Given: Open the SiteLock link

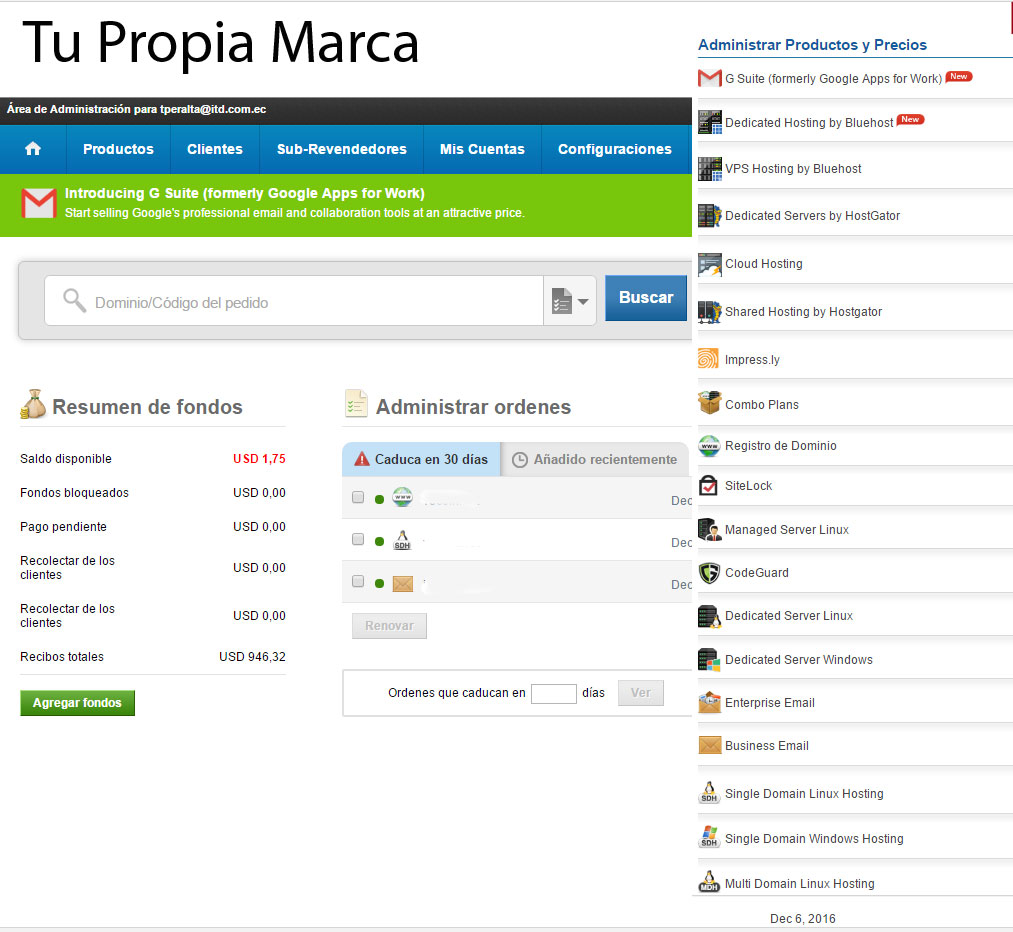Looking at the screenshot, I should (748, 486).
